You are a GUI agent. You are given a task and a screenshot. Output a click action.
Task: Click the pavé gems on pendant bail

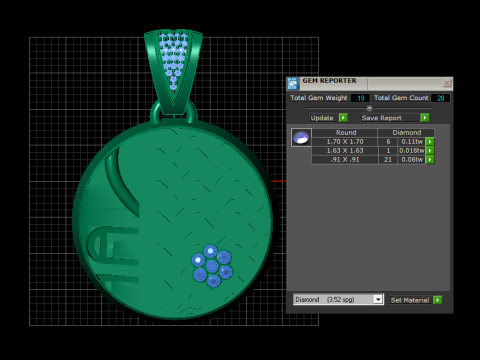173,60
